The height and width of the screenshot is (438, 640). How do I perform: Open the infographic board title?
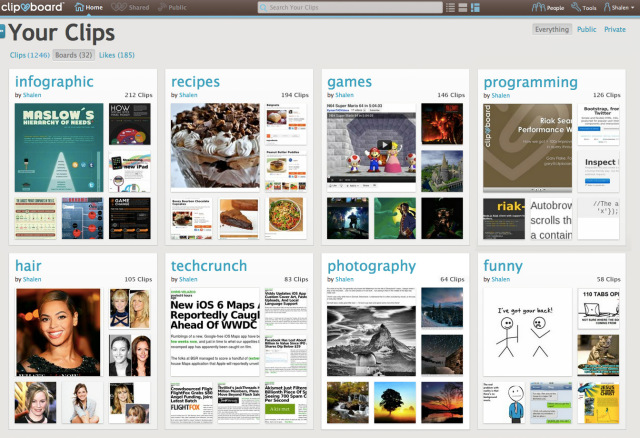coord(54,81)
